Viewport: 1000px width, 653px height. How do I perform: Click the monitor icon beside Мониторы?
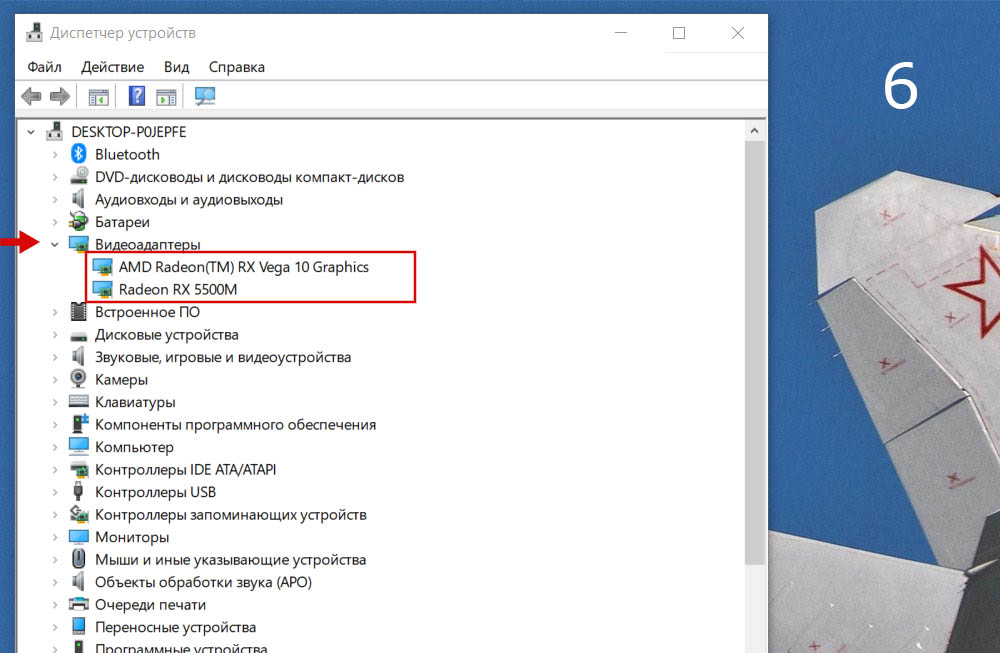(78, 536)
